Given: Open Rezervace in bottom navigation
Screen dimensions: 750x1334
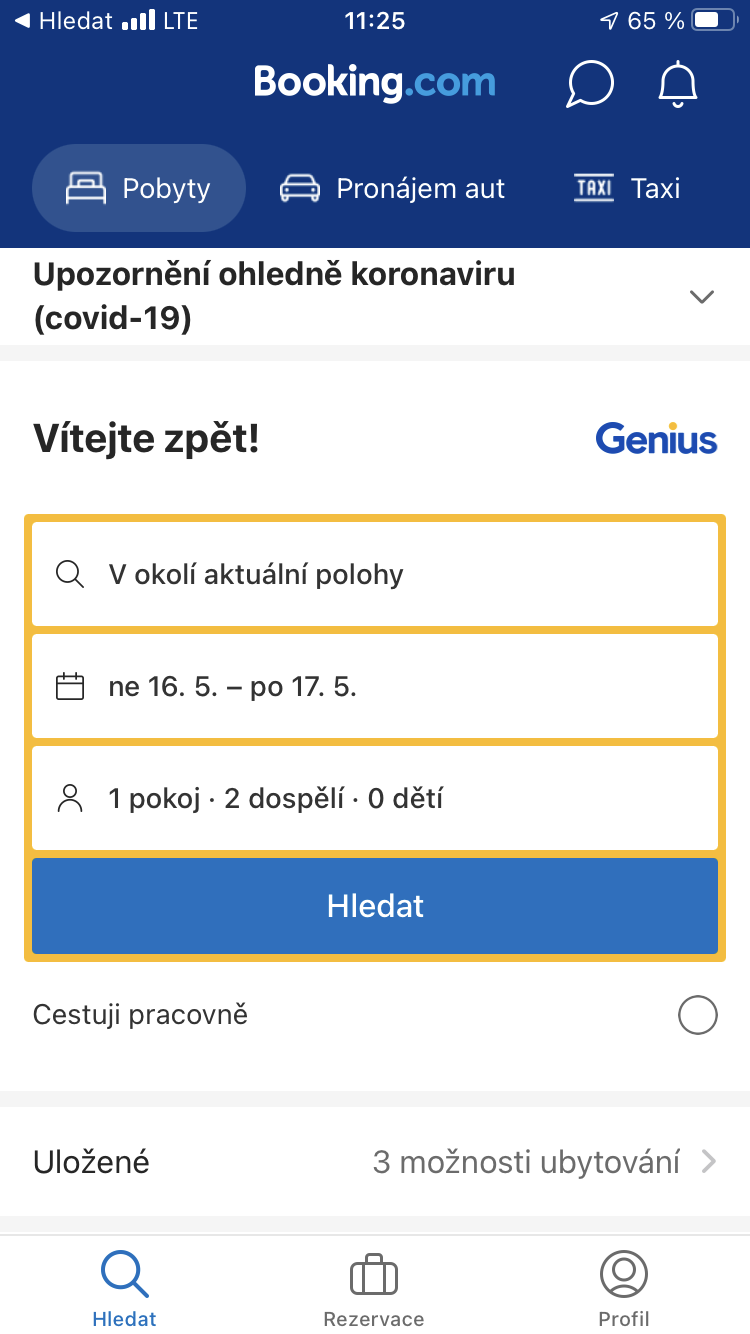Looking at the screenshot, I should [374, 1290].
